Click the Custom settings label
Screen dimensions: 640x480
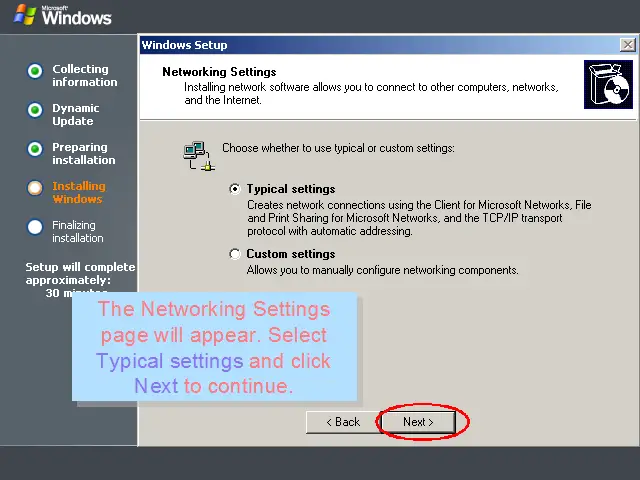click(x=291, y=254)
